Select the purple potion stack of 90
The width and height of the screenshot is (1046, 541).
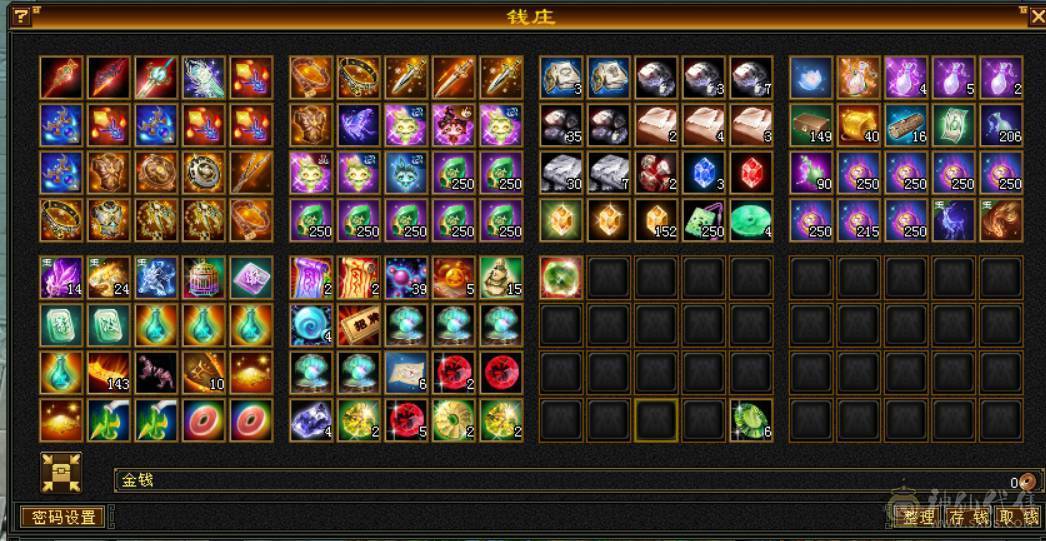click(x=811, y=172)
